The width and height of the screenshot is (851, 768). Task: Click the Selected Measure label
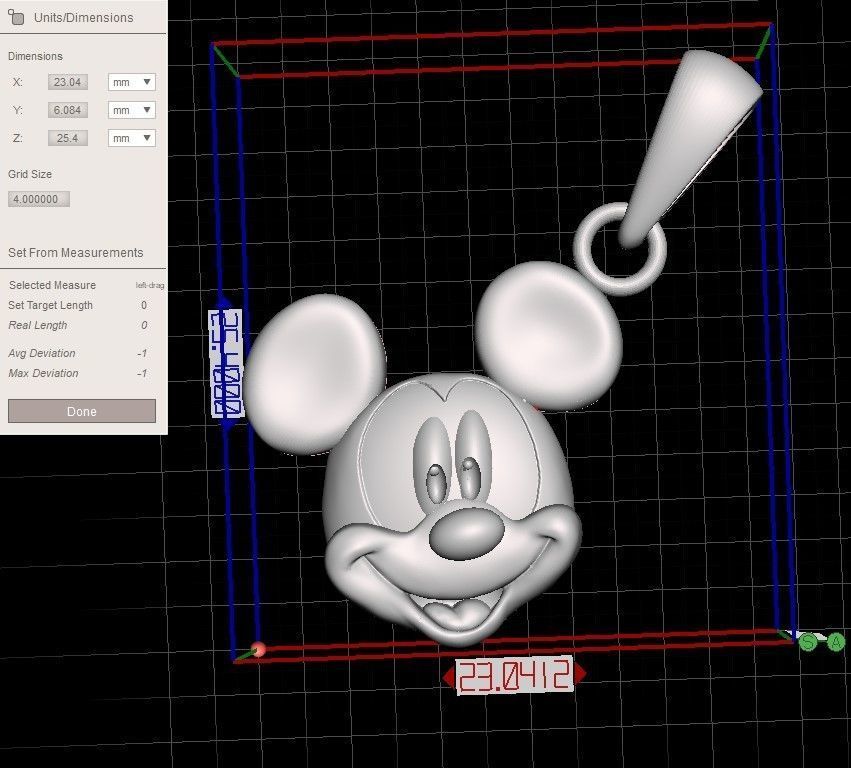click(x=52, y=285)
